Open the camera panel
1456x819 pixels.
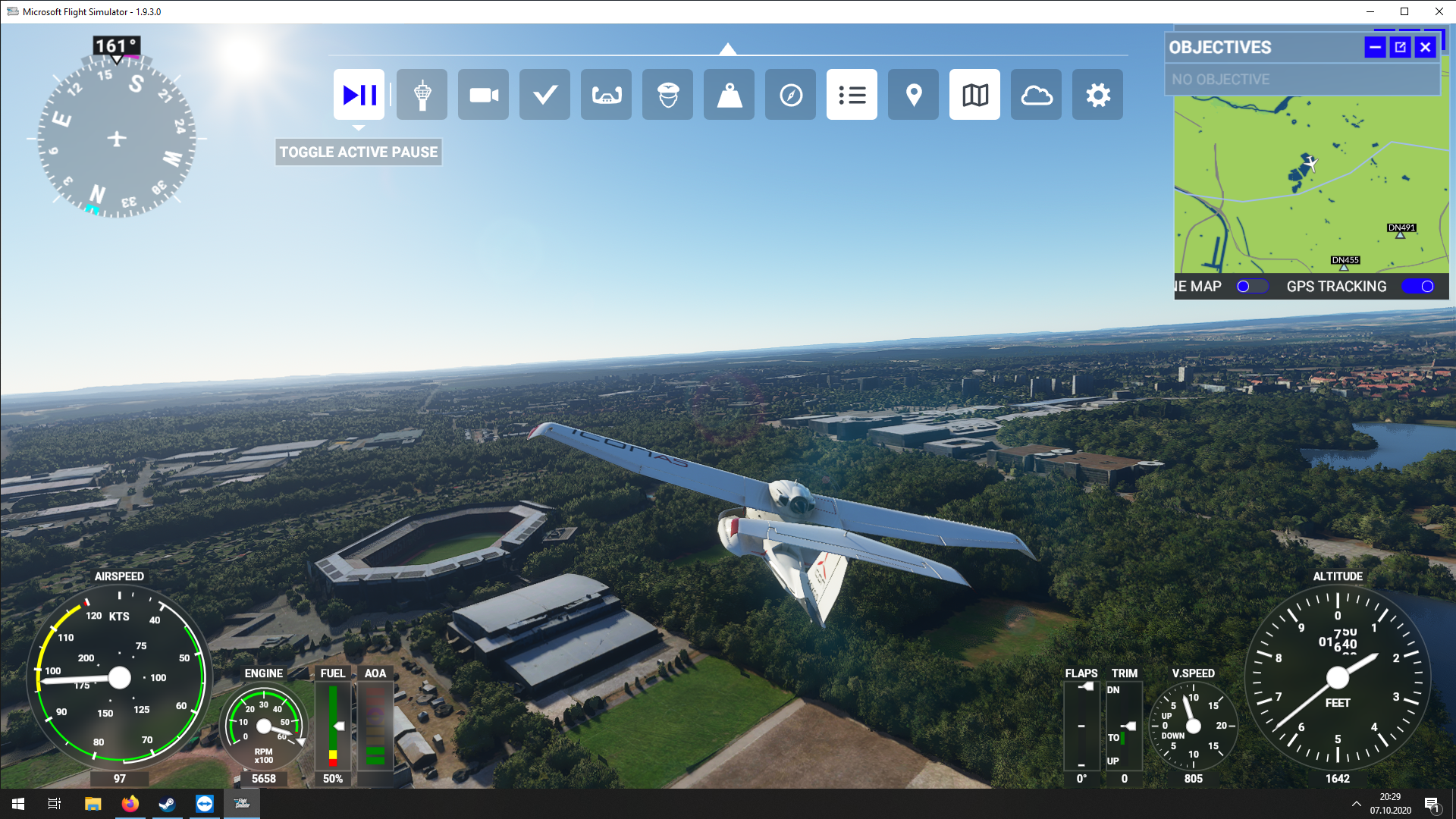click(484, 95)
